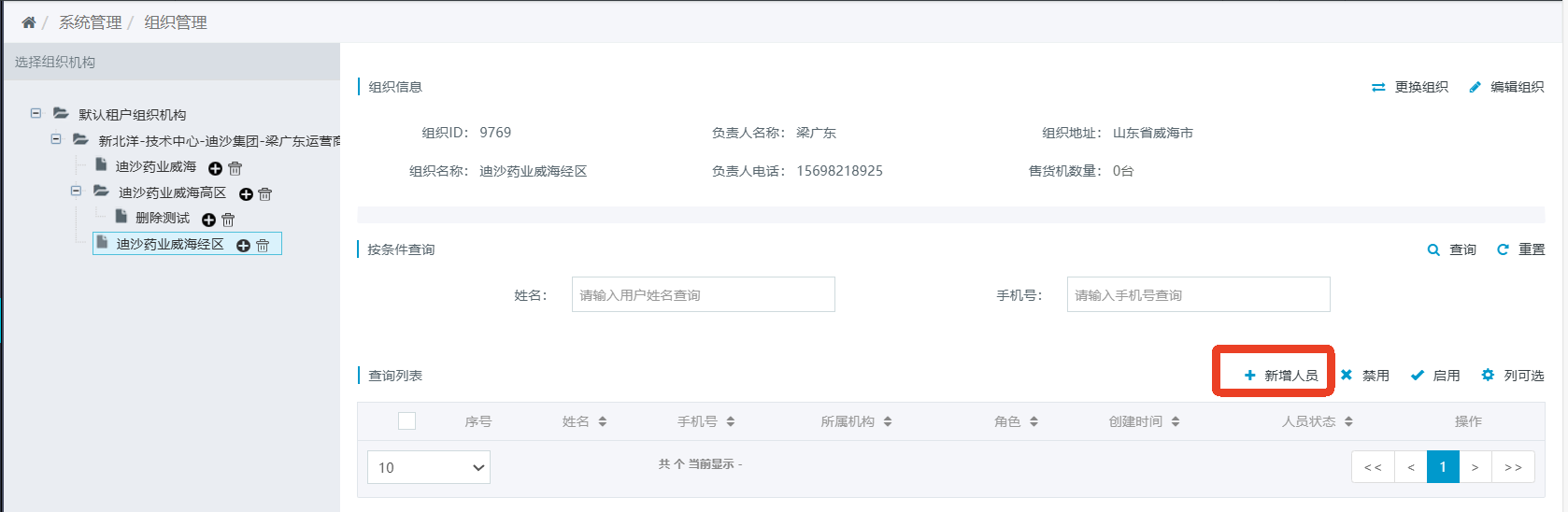Add a child under 迪沙药业威海高区
This screenshot has width=1568, height=512.
pos(246,194)
